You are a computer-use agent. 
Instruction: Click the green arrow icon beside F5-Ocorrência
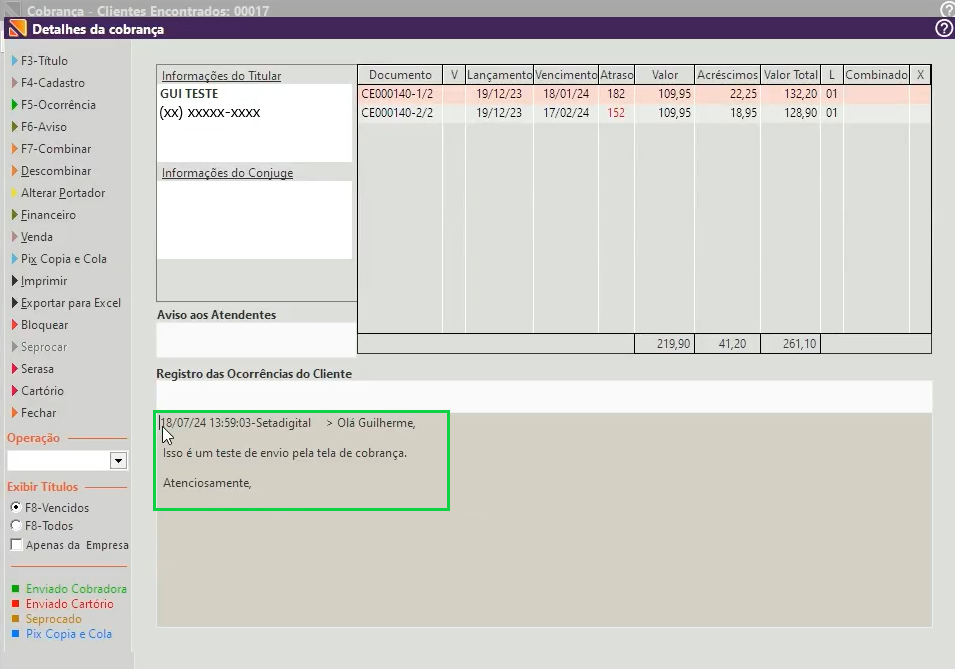(x=15, y=105)
